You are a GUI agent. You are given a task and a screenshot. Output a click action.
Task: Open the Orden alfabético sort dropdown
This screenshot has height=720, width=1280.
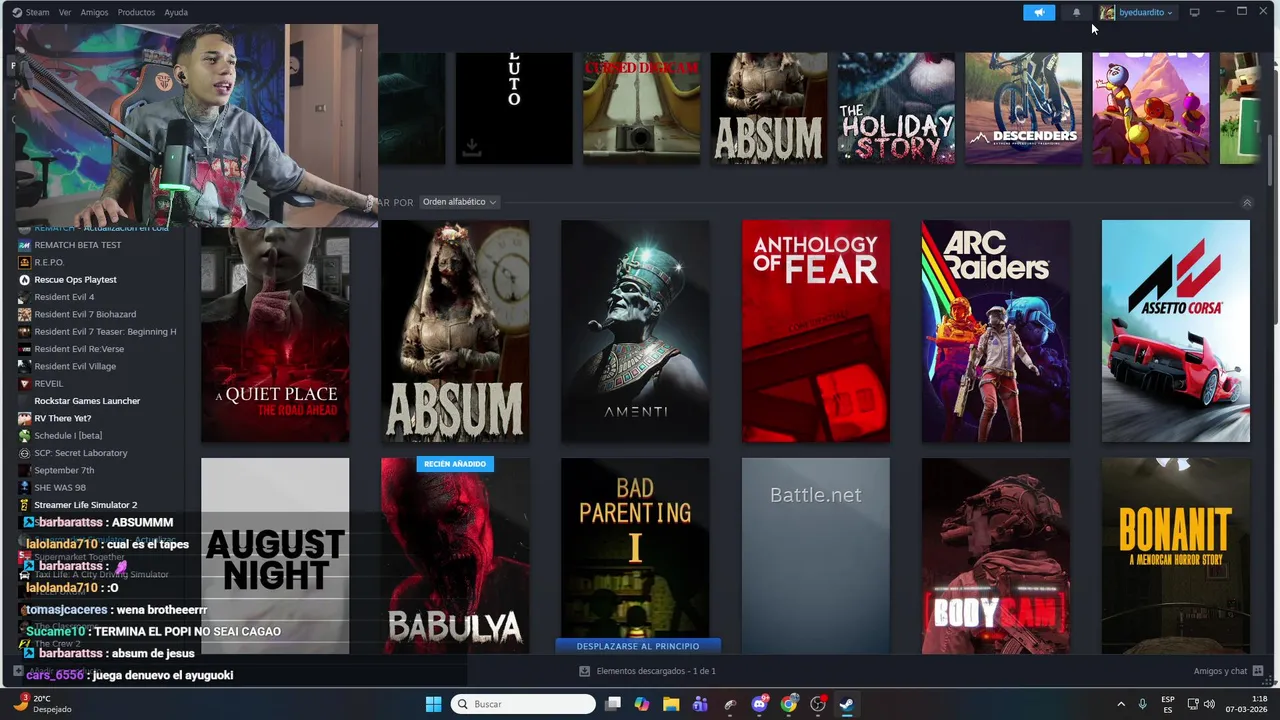tap(459, 202)
